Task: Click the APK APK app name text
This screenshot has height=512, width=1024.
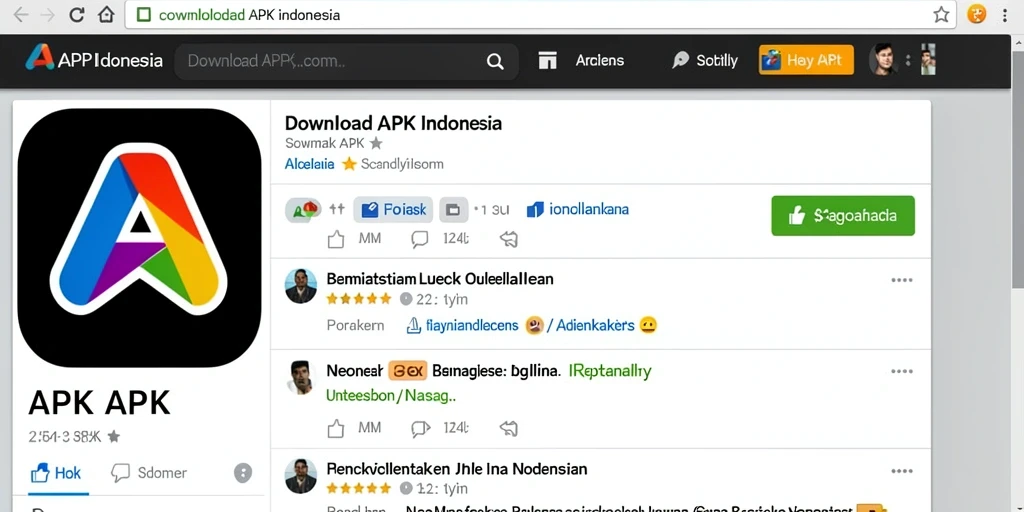Action: (99, 403)
